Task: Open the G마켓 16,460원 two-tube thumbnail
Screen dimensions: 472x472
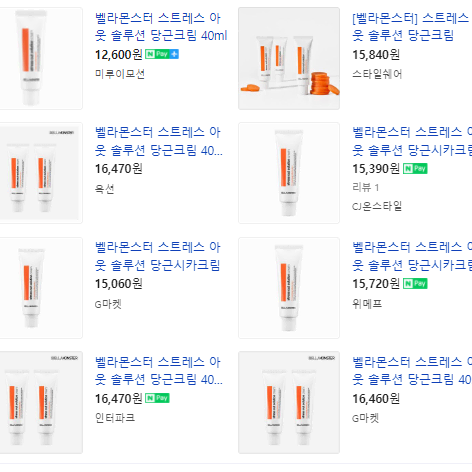Action: click(289, 402)
